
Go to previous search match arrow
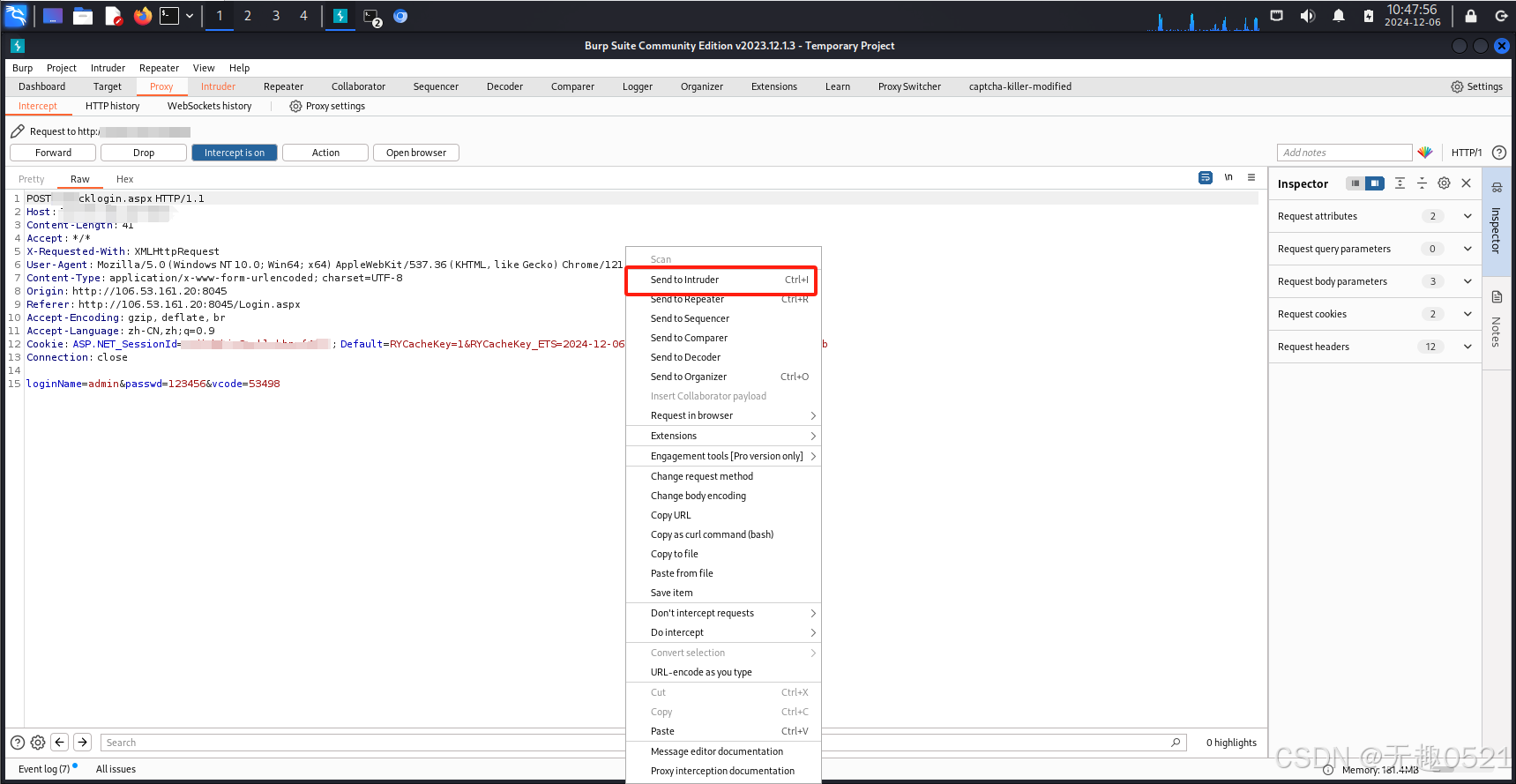(x=60, y=743)
